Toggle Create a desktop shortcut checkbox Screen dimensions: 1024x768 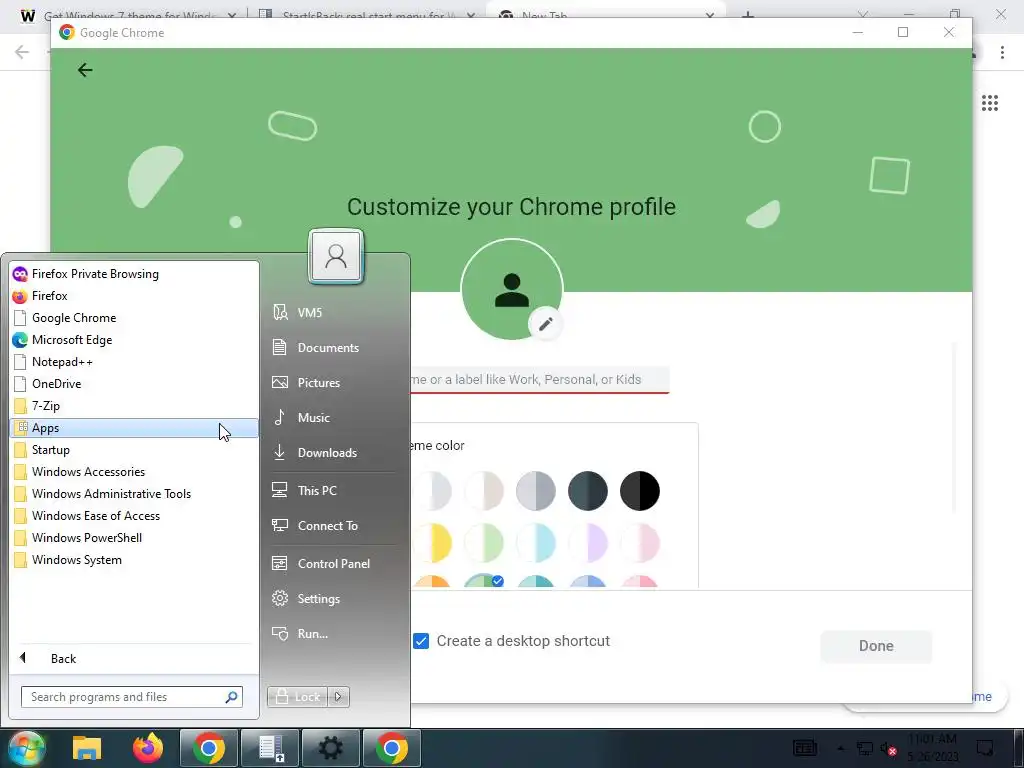coord(421,641)
